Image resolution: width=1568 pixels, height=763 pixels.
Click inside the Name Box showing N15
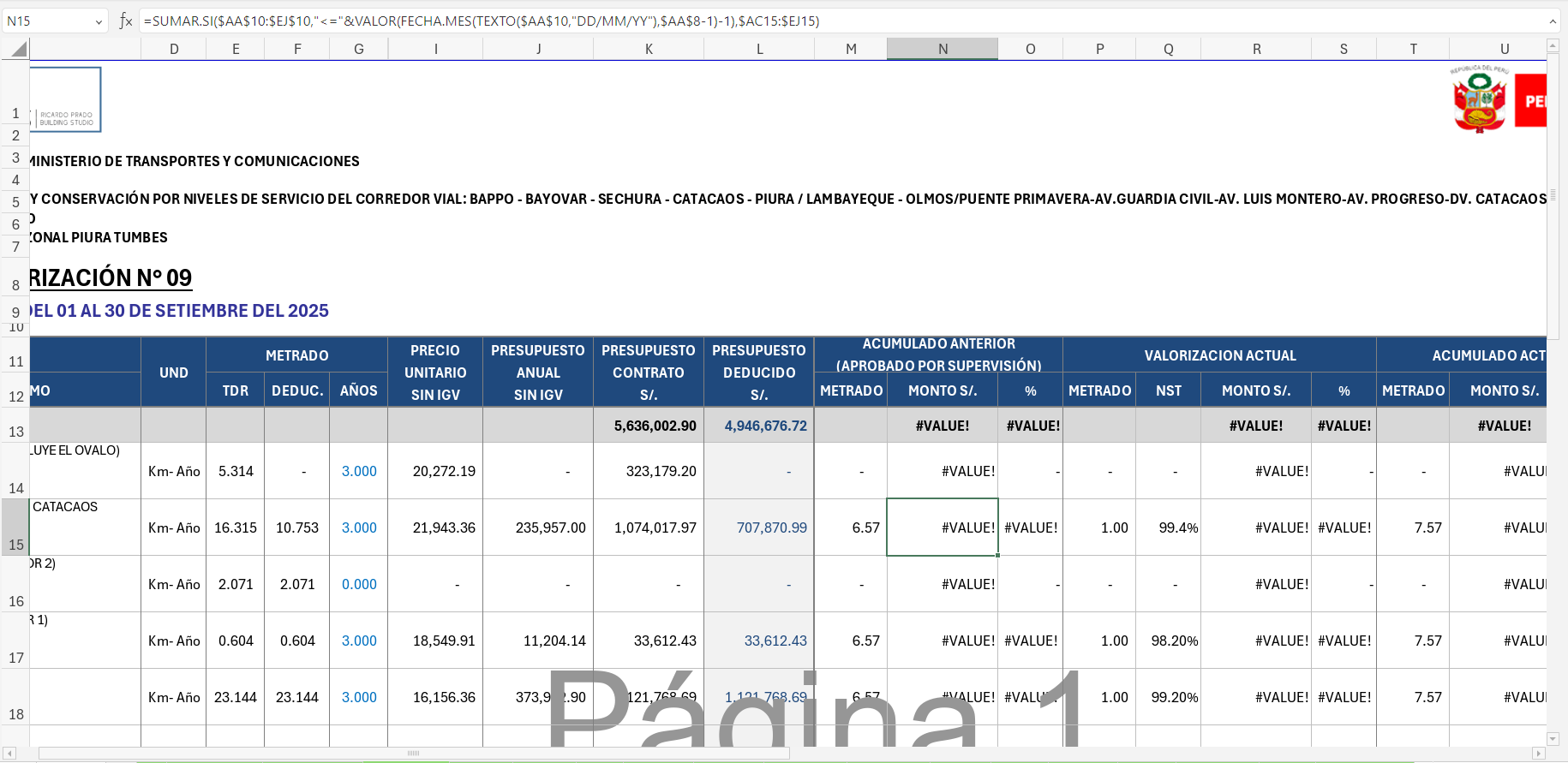[47, 21]
